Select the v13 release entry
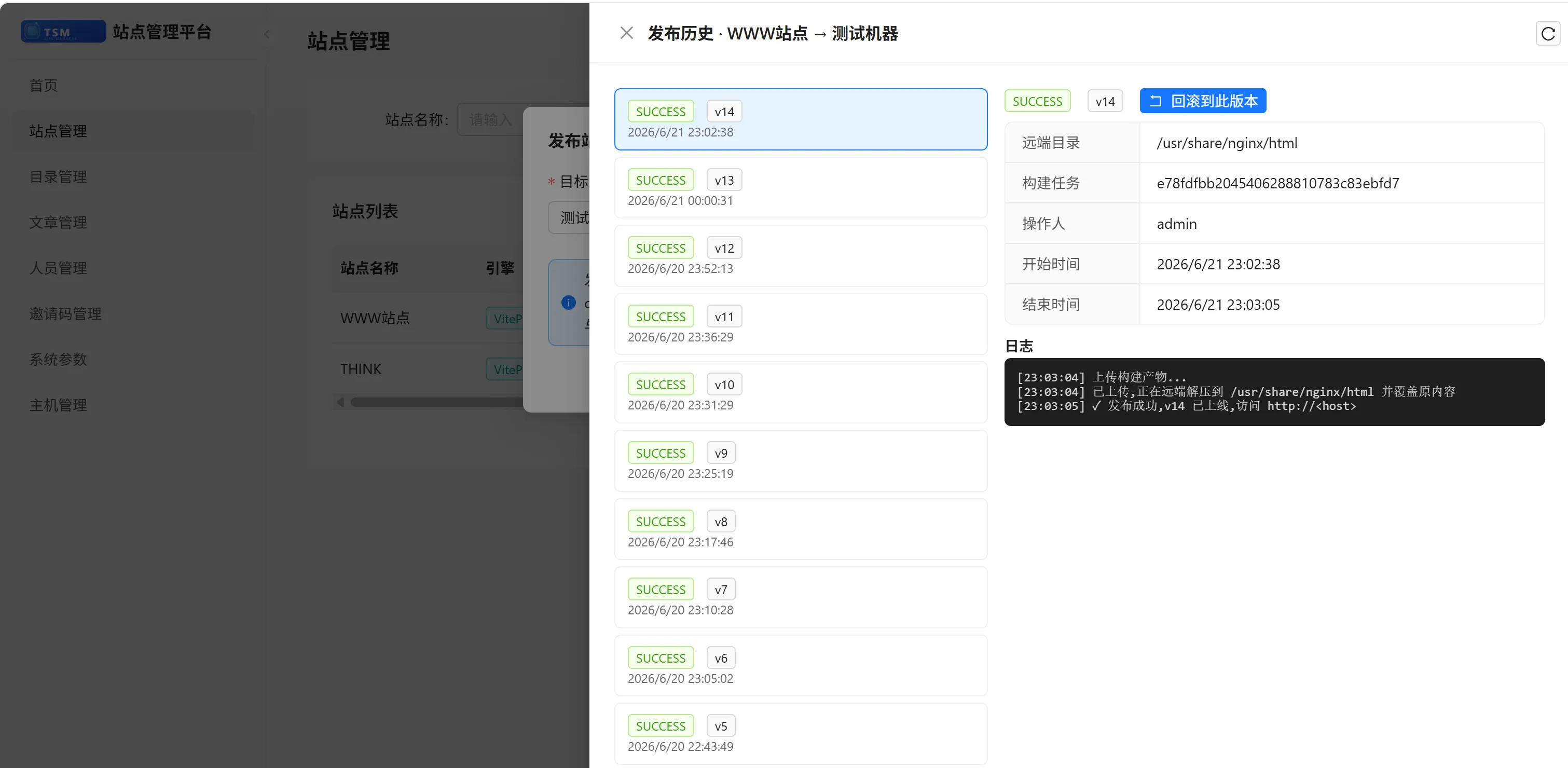 801,187
